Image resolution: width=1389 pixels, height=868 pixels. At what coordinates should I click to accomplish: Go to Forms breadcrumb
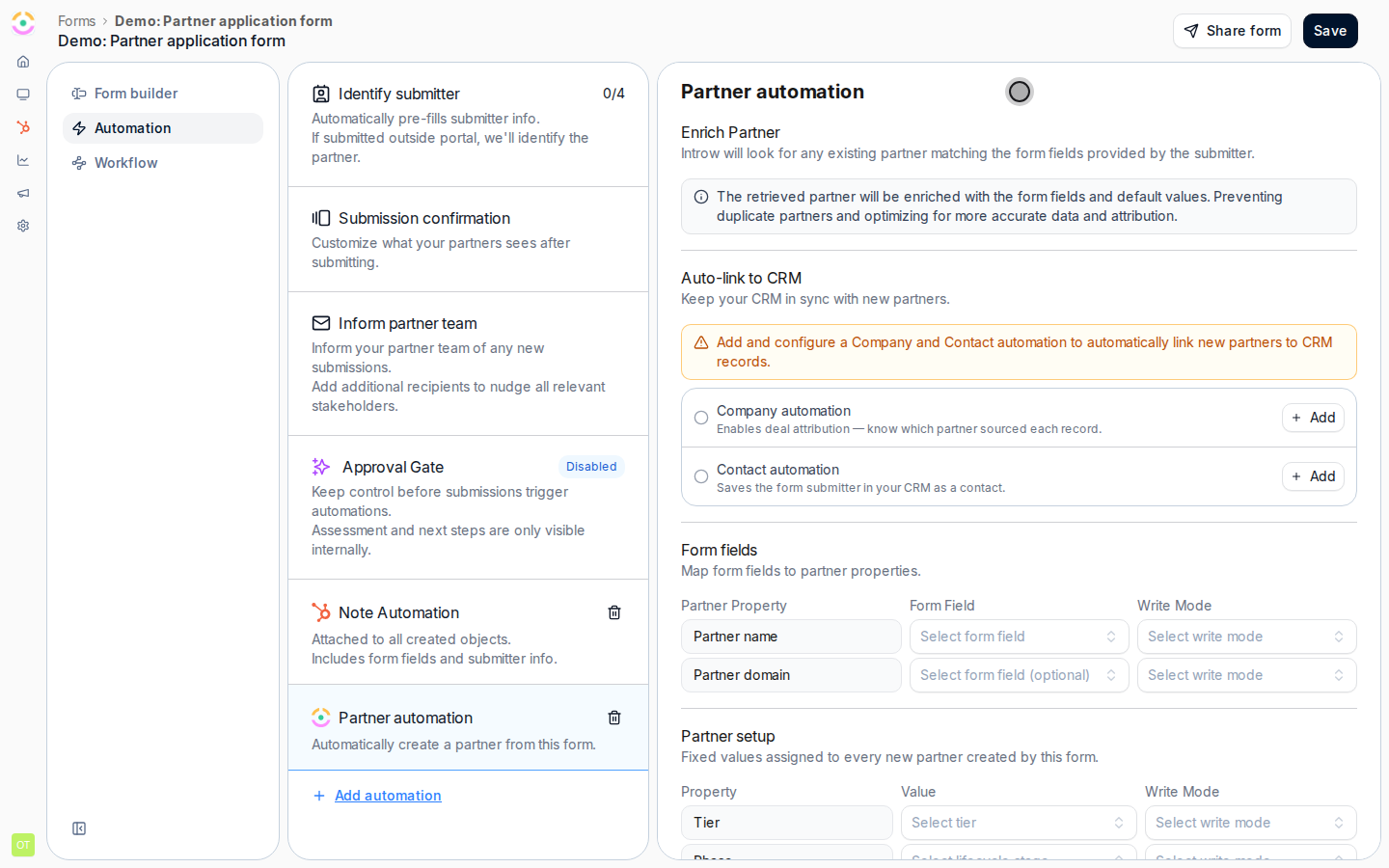pos(76,21)
